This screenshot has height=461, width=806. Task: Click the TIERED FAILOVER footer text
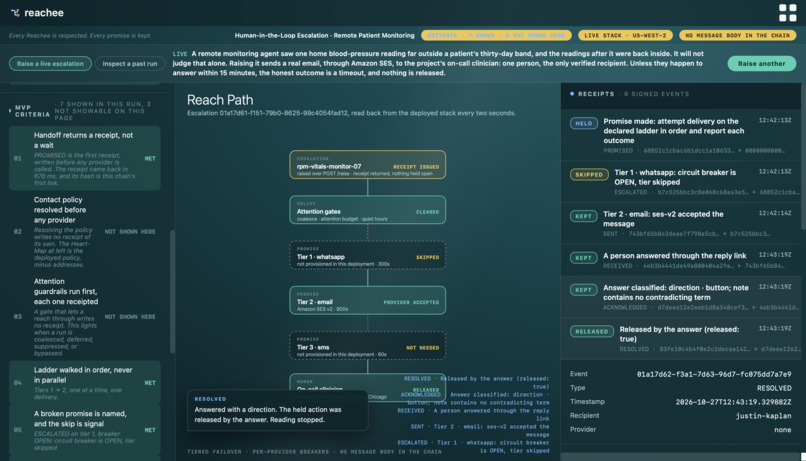(x=314, y=452)
